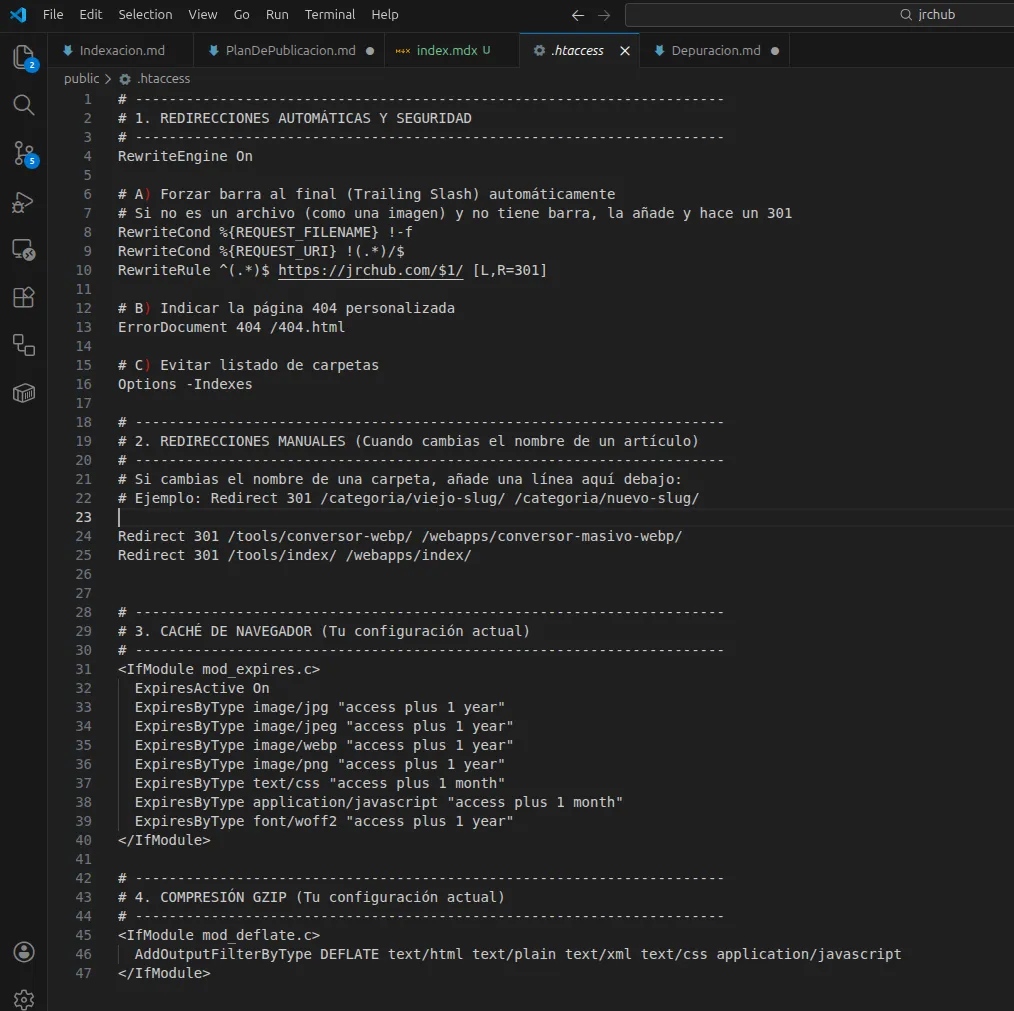Close the .htaccess editor tab

(625, 50)
